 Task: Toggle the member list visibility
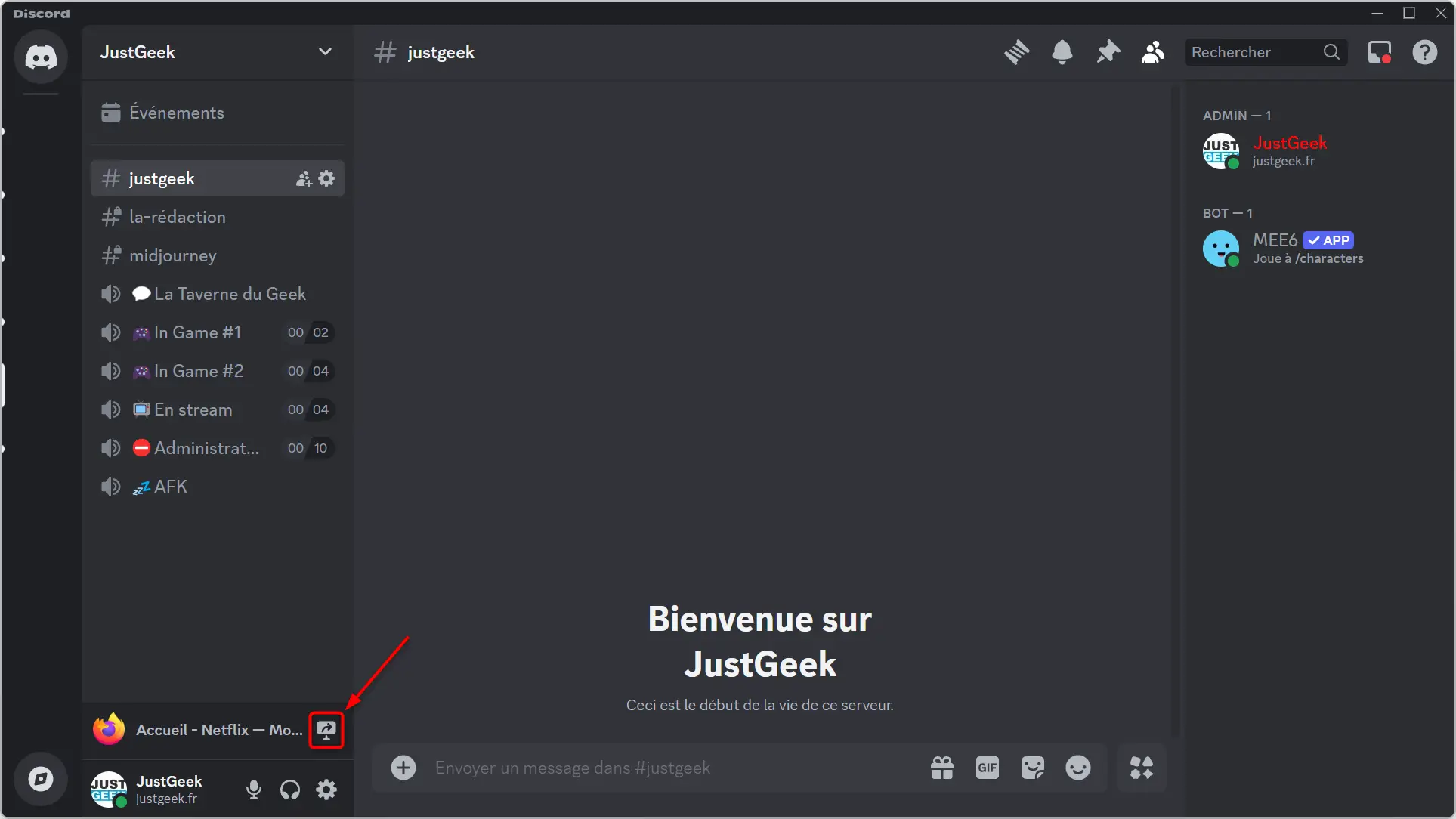(1153, 52)
